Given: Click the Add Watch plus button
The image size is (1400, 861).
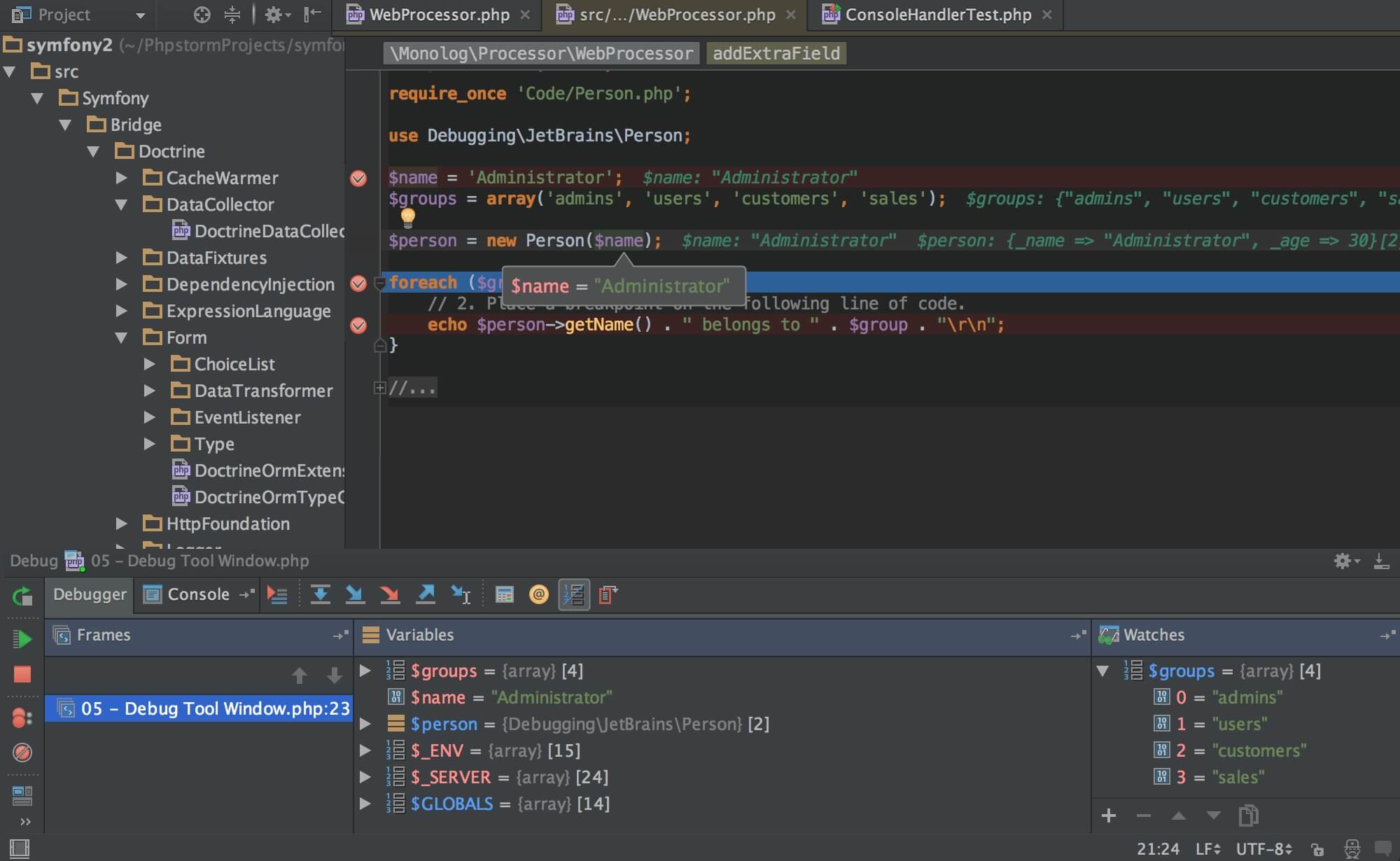Looking at the screenshot, I should 1108,814.
